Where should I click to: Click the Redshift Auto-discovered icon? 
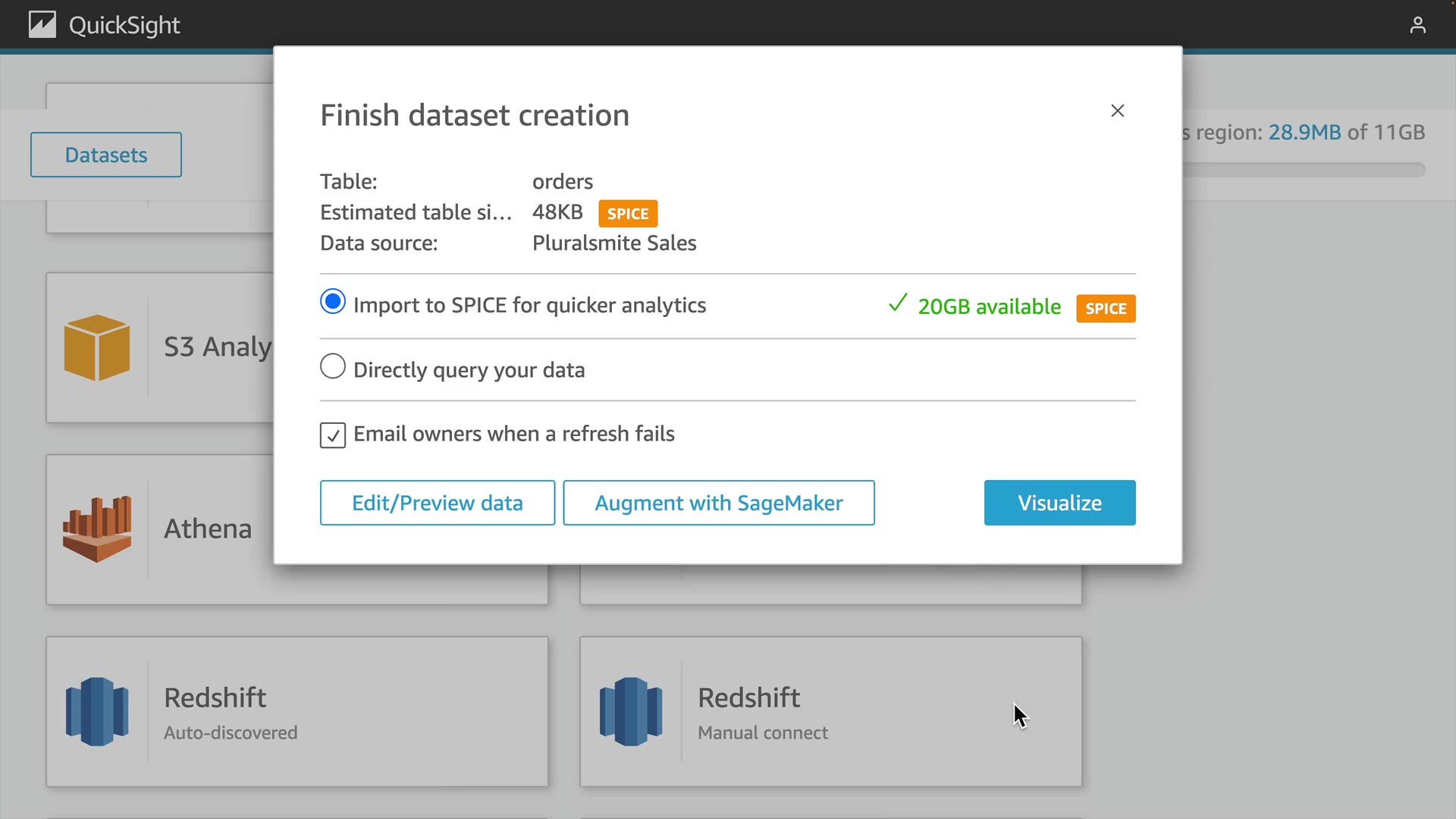click(97, 711)
